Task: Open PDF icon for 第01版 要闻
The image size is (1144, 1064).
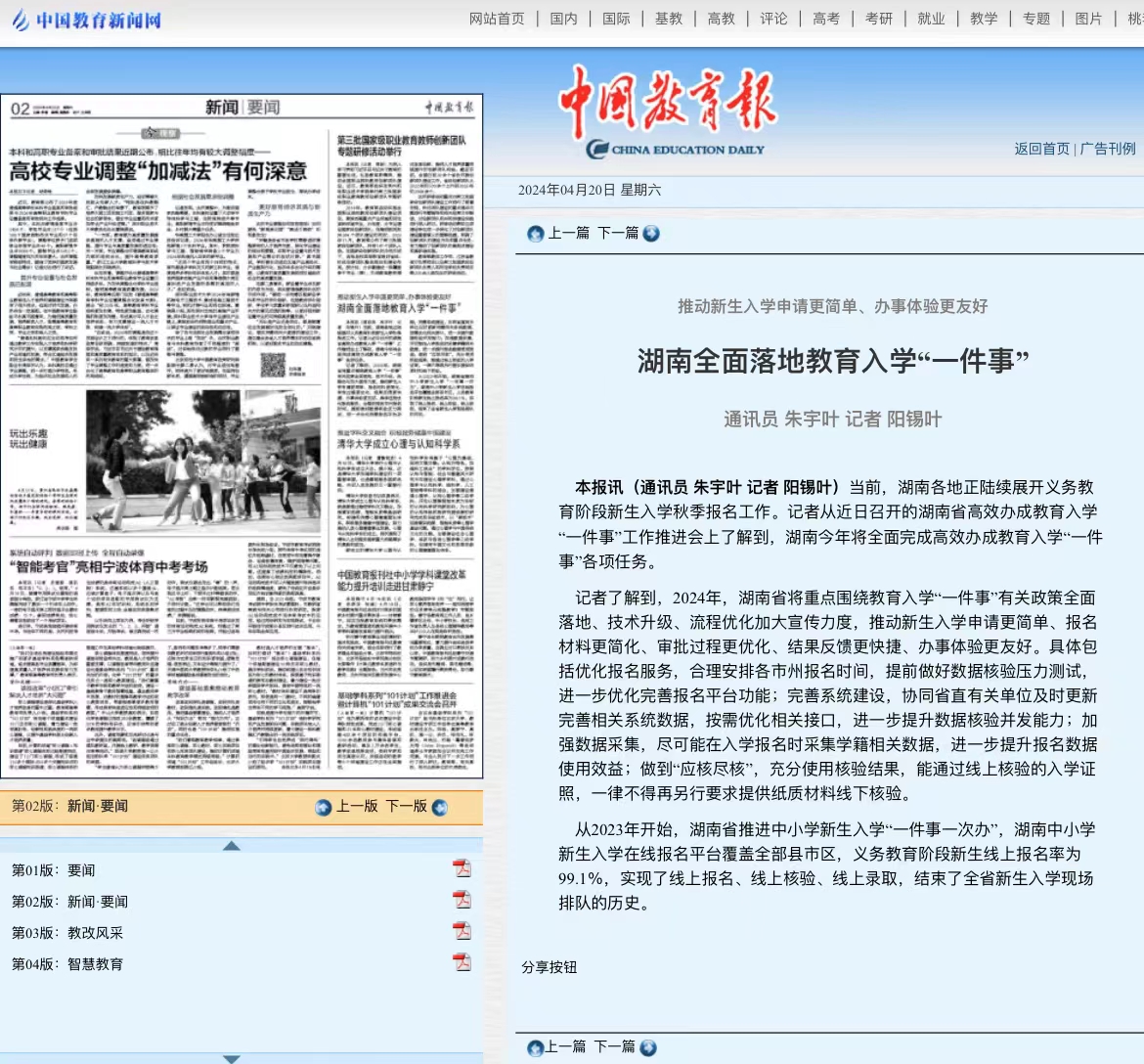Action: coord(462,868)
